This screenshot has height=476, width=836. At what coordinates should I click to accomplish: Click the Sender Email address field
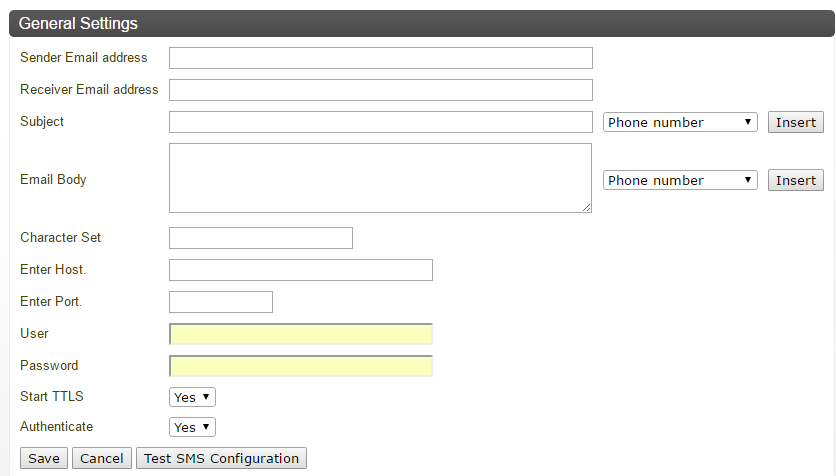point(380,58)
